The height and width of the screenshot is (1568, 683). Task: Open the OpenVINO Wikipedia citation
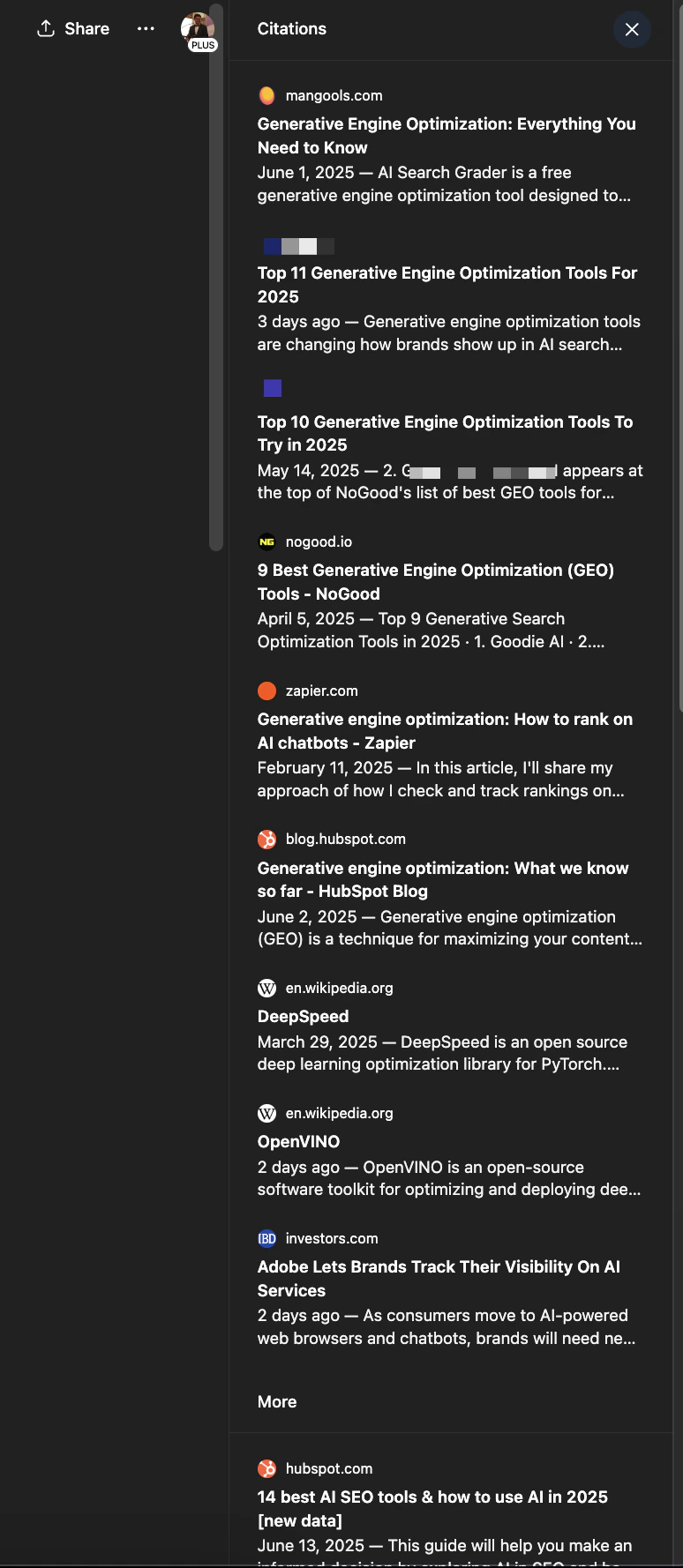pos(298,1141)
